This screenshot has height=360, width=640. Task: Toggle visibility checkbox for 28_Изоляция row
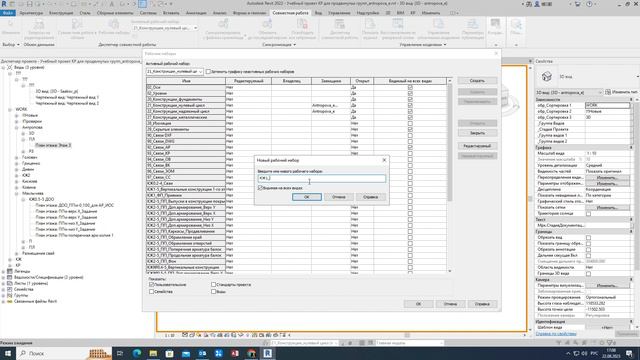click(x=410, y=123)
